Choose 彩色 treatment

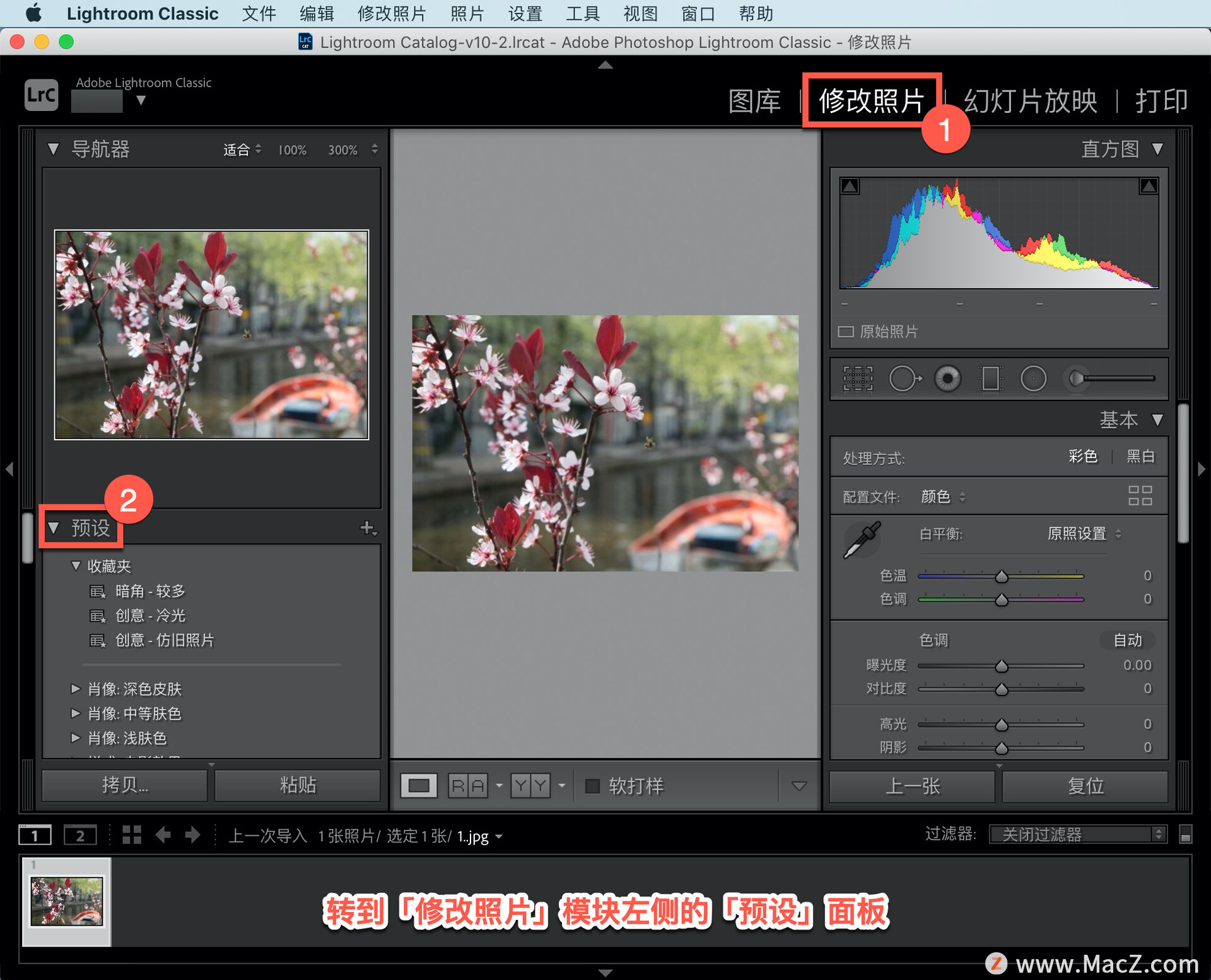click(x=1083, y=456)
